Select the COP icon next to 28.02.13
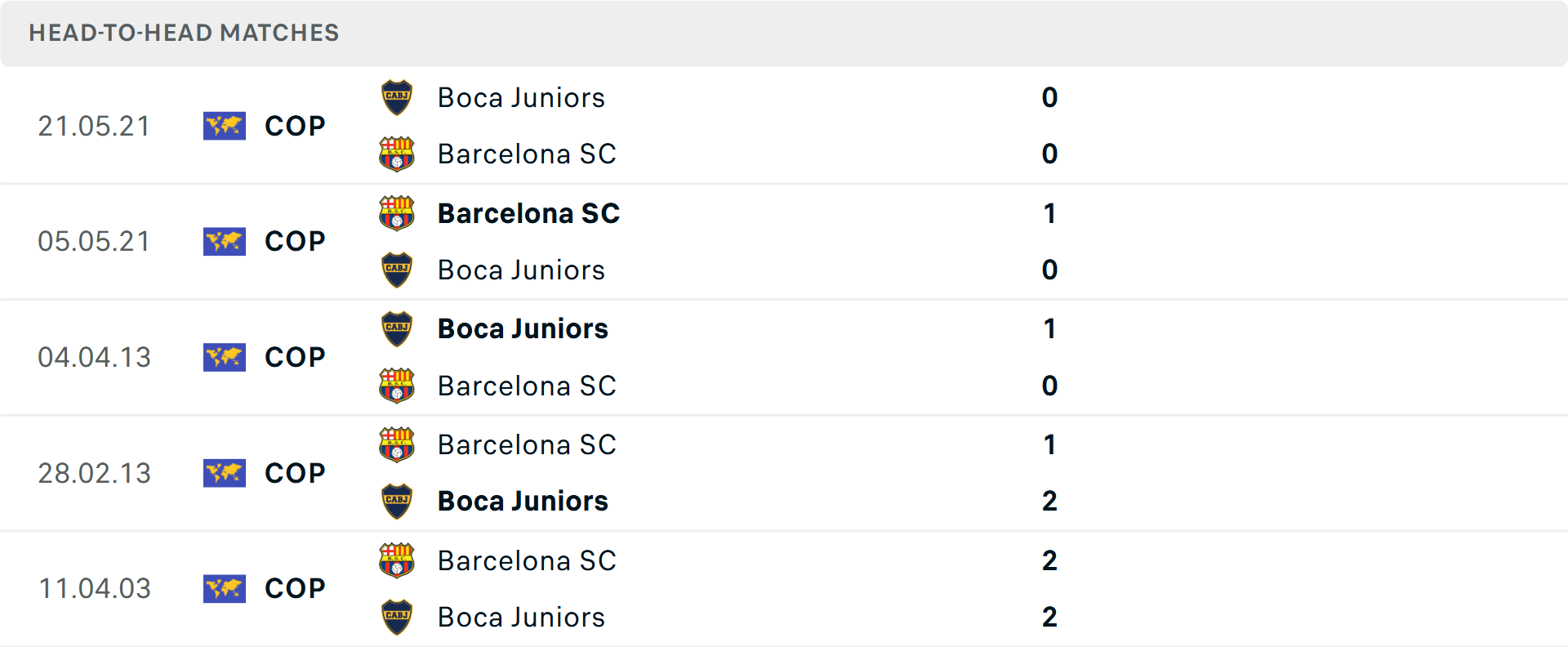 pyautogui.click(x=224, y=473)
